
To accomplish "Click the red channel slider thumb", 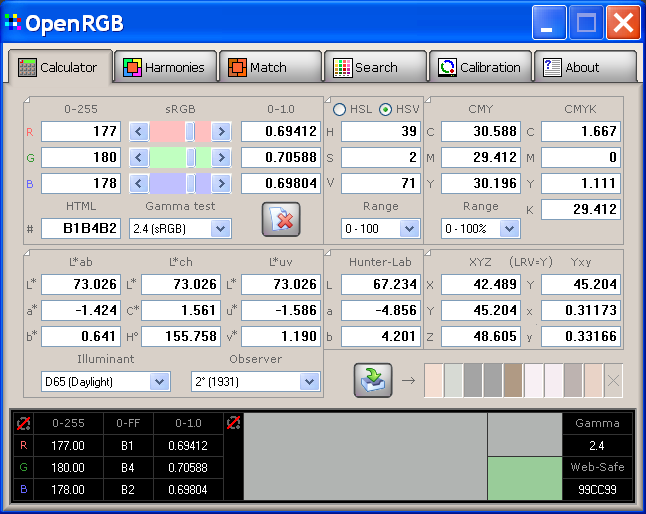I will pyautogui.click(x=190, y=131).
